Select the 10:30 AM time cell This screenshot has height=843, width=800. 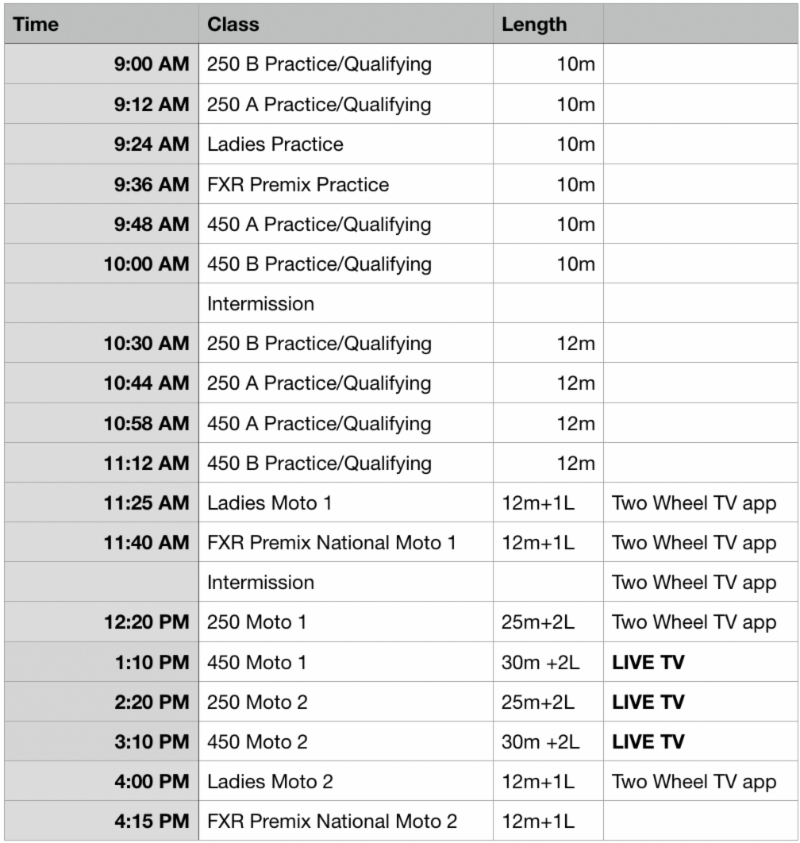tap(146, 343)
